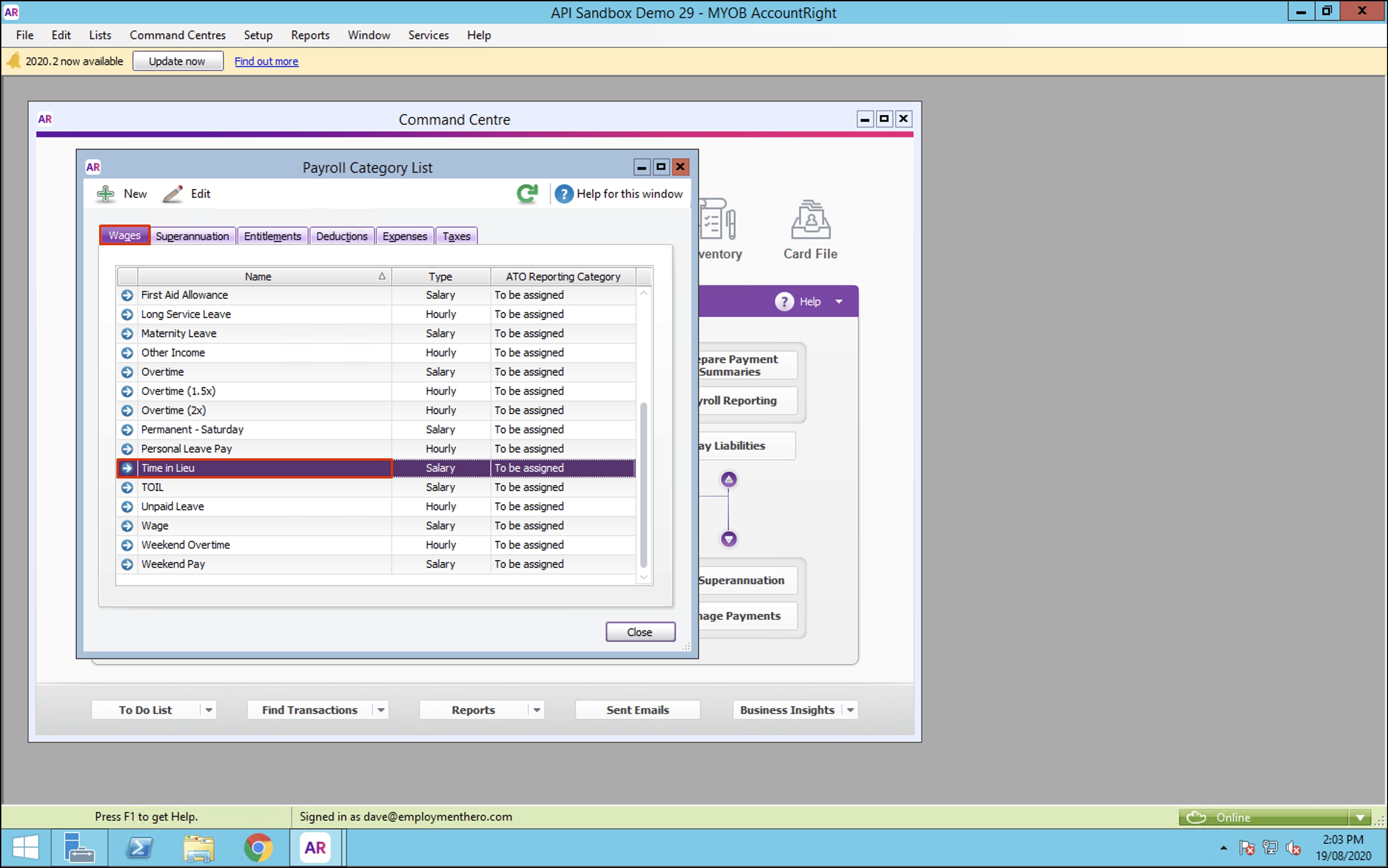Click the purple up arrow circle
Viewport: 1388px width, 868px height.
(728, 479)
